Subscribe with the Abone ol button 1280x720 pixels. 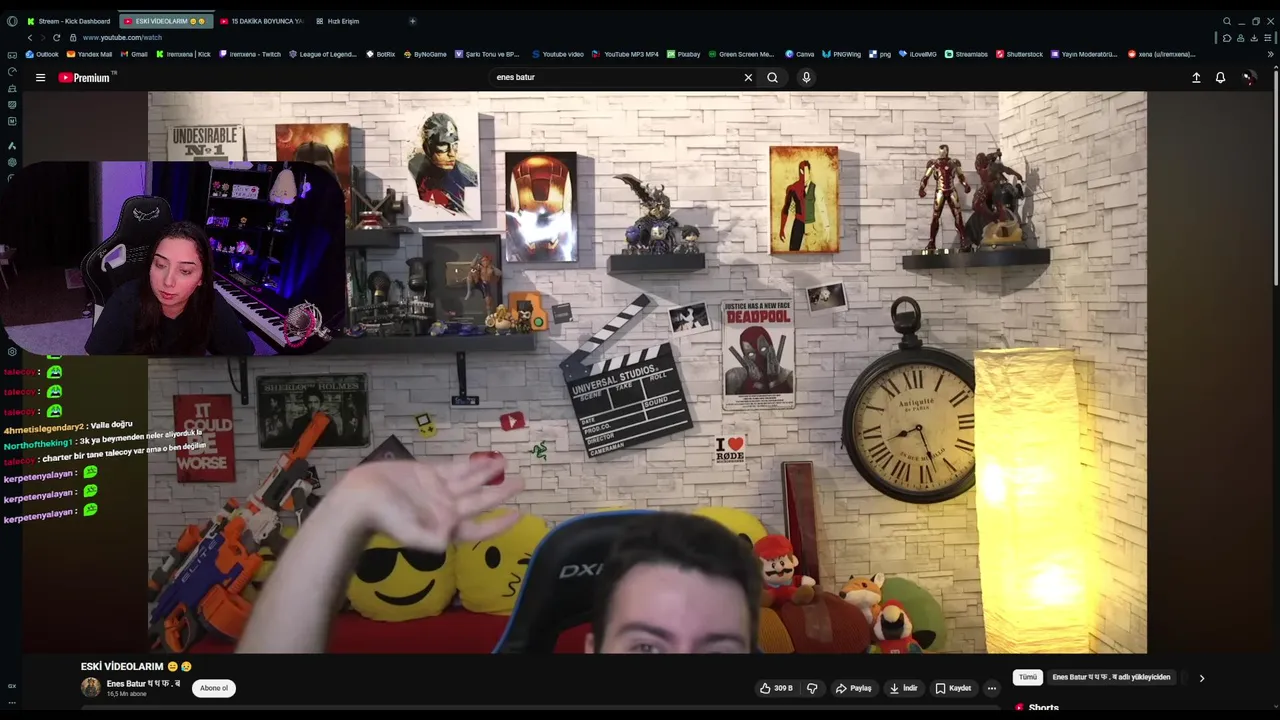(x=214, y=688)
